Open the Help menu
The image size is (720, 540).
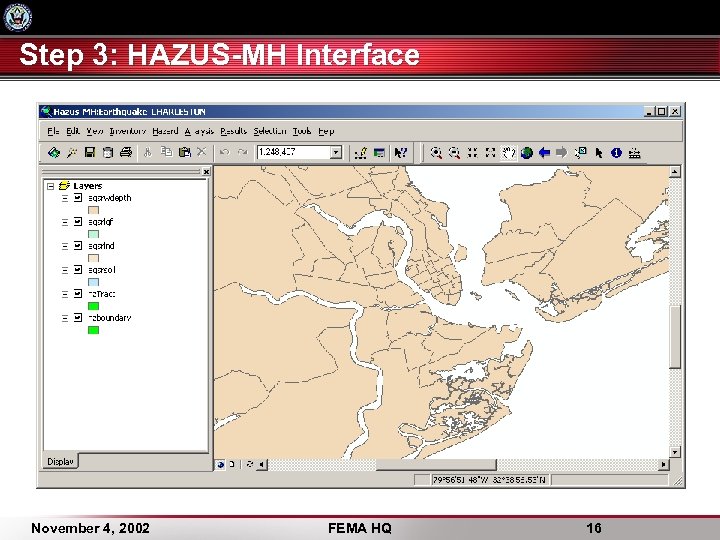(x=326, y=131)
